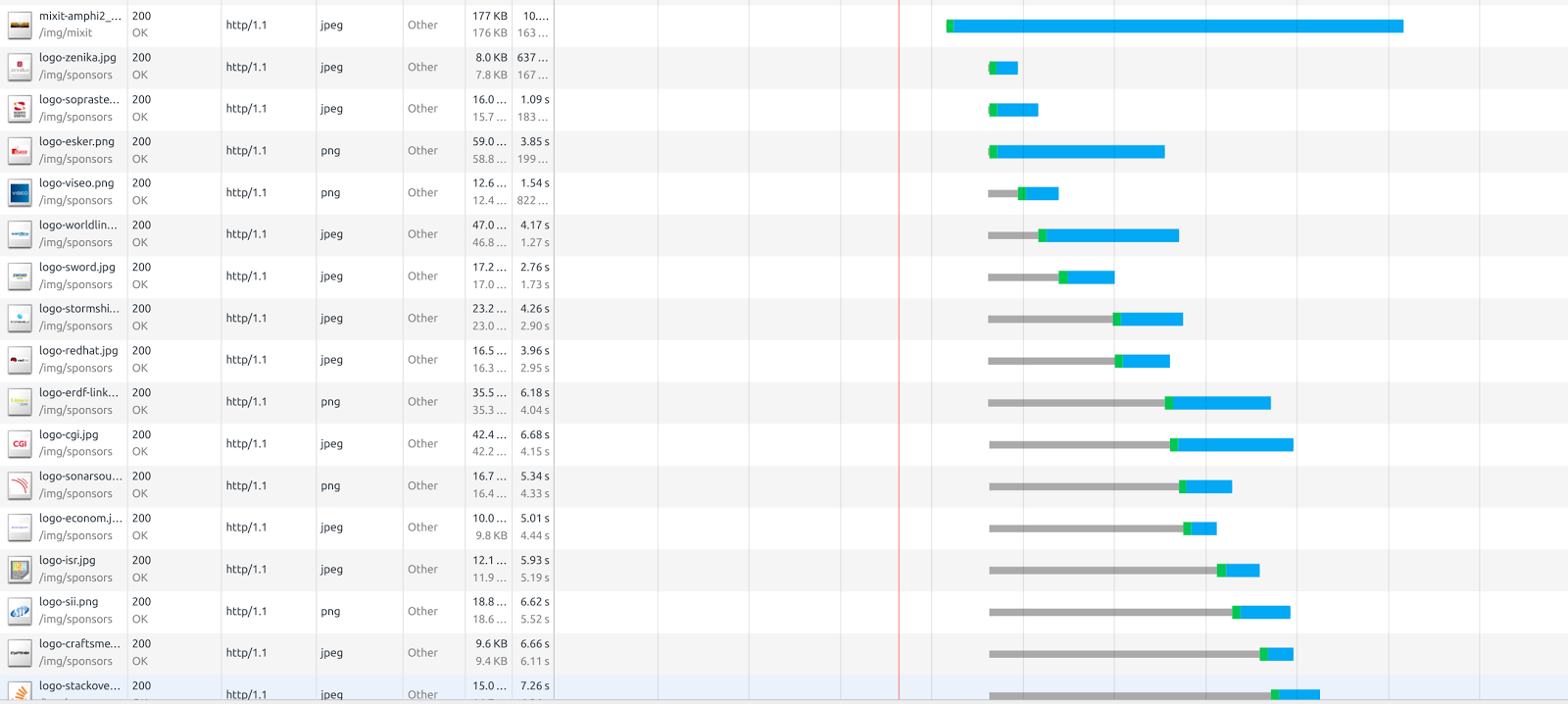This screenshot has height=704, width=1568.
Task: Click the 8.0 KB size cell
Action: click(x=491, y=58)
